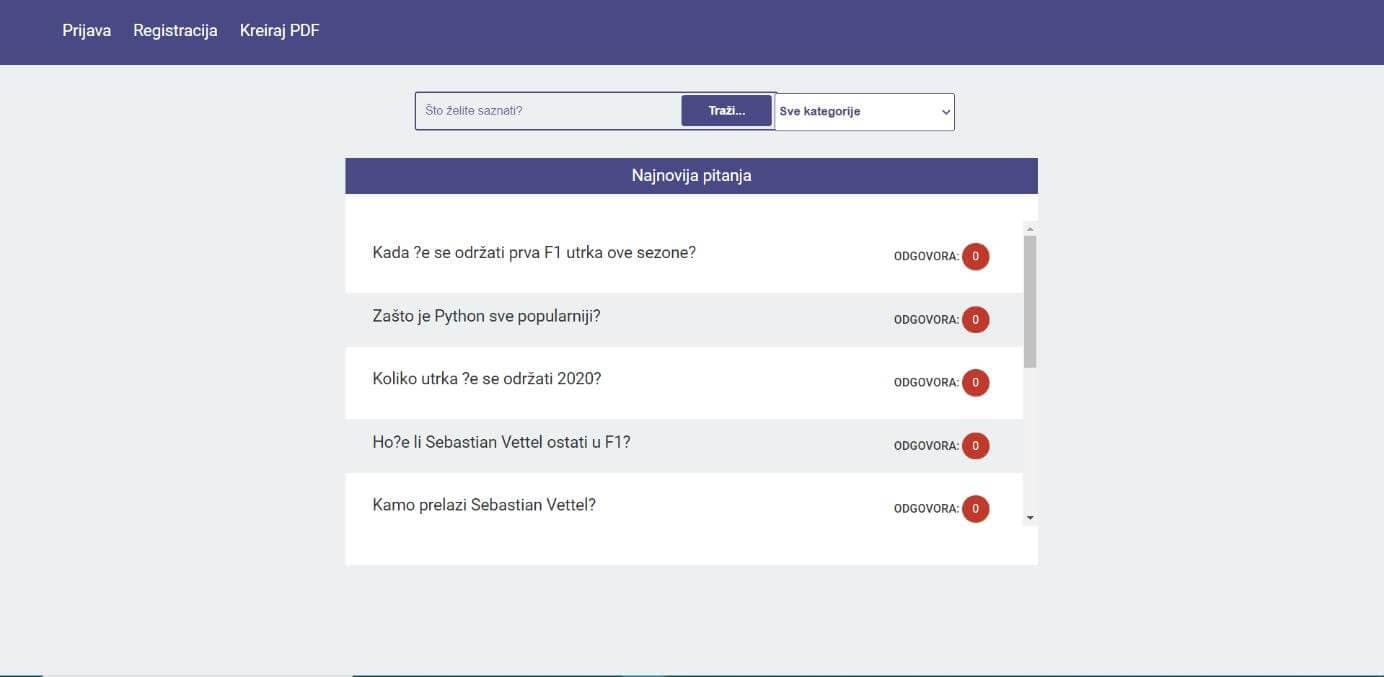The image size is (1384, 677).
Task: Click the answer count badge for the F1 utrka question
Action: [975, 257]
